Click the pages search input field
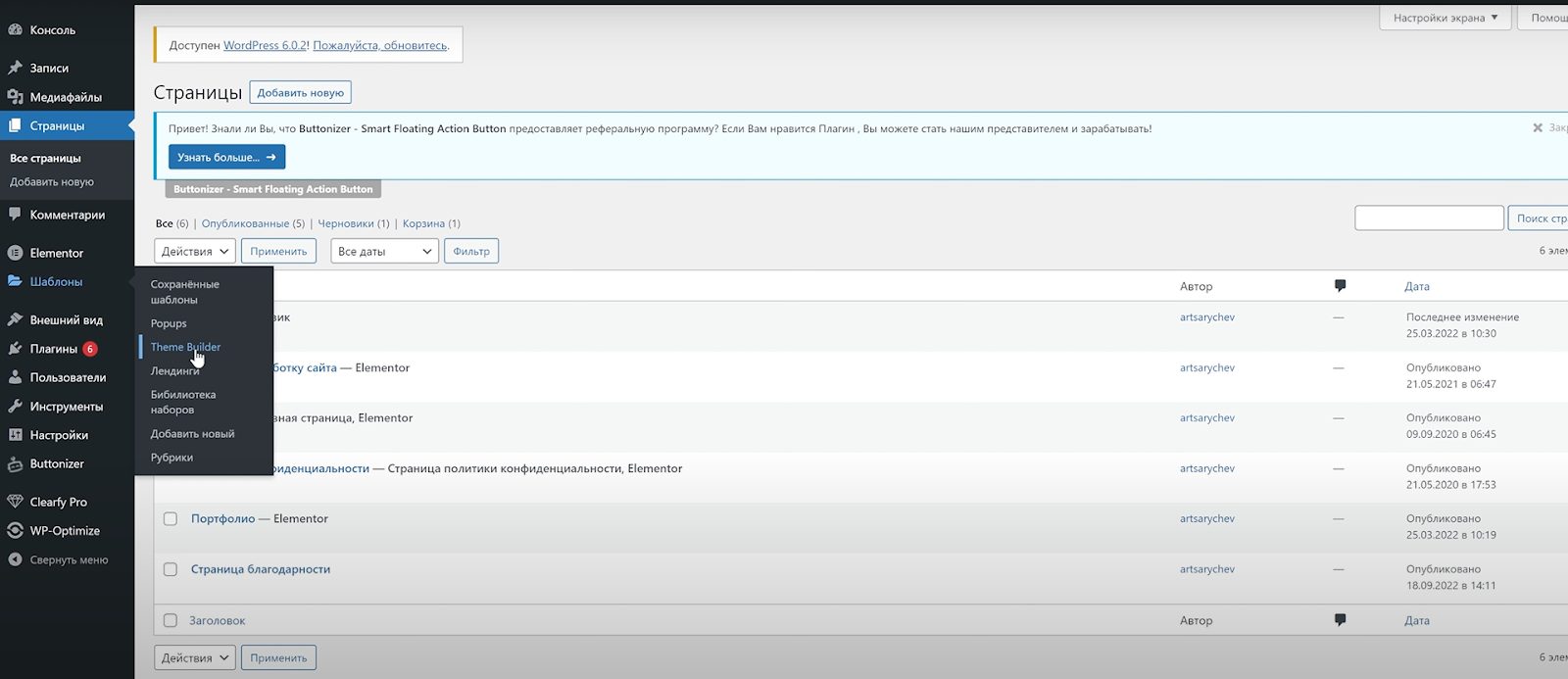Image resolution: width=1568 pixels, height=679 pixels. point(1428,218)
